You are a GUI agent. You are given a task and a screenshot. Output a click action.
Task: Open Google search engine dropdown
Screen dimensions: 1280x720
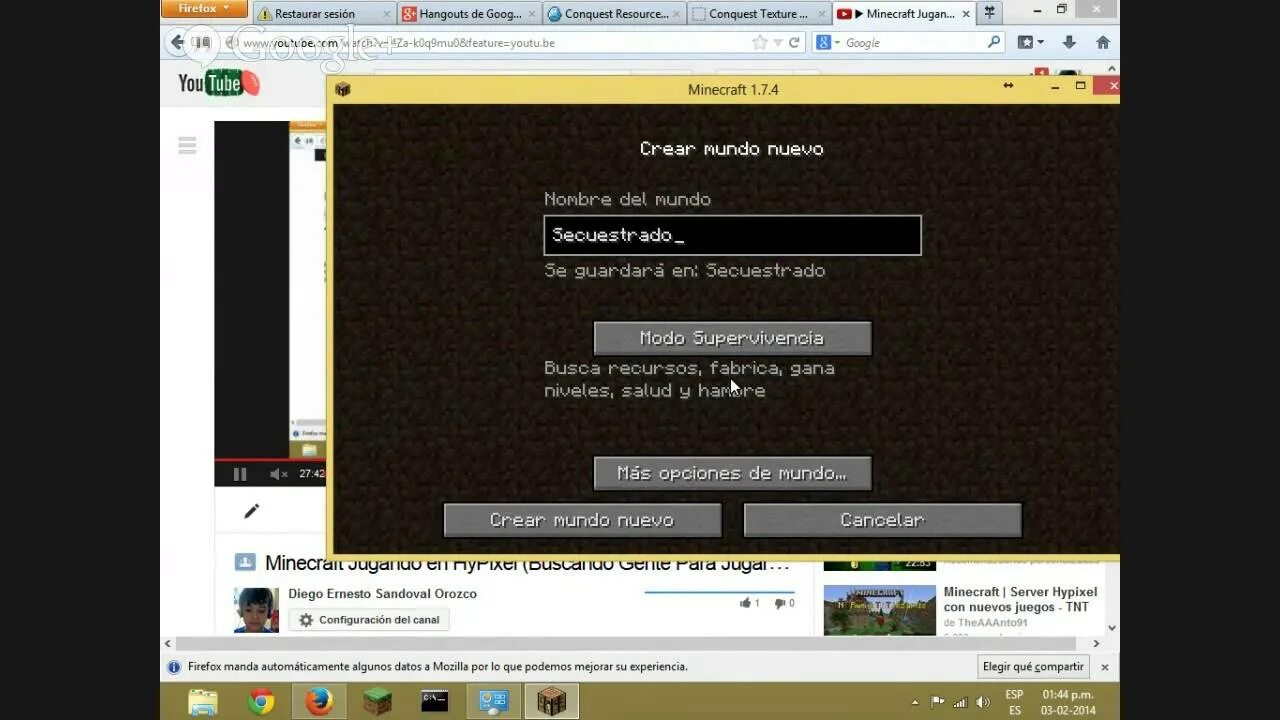coord(827,43)
